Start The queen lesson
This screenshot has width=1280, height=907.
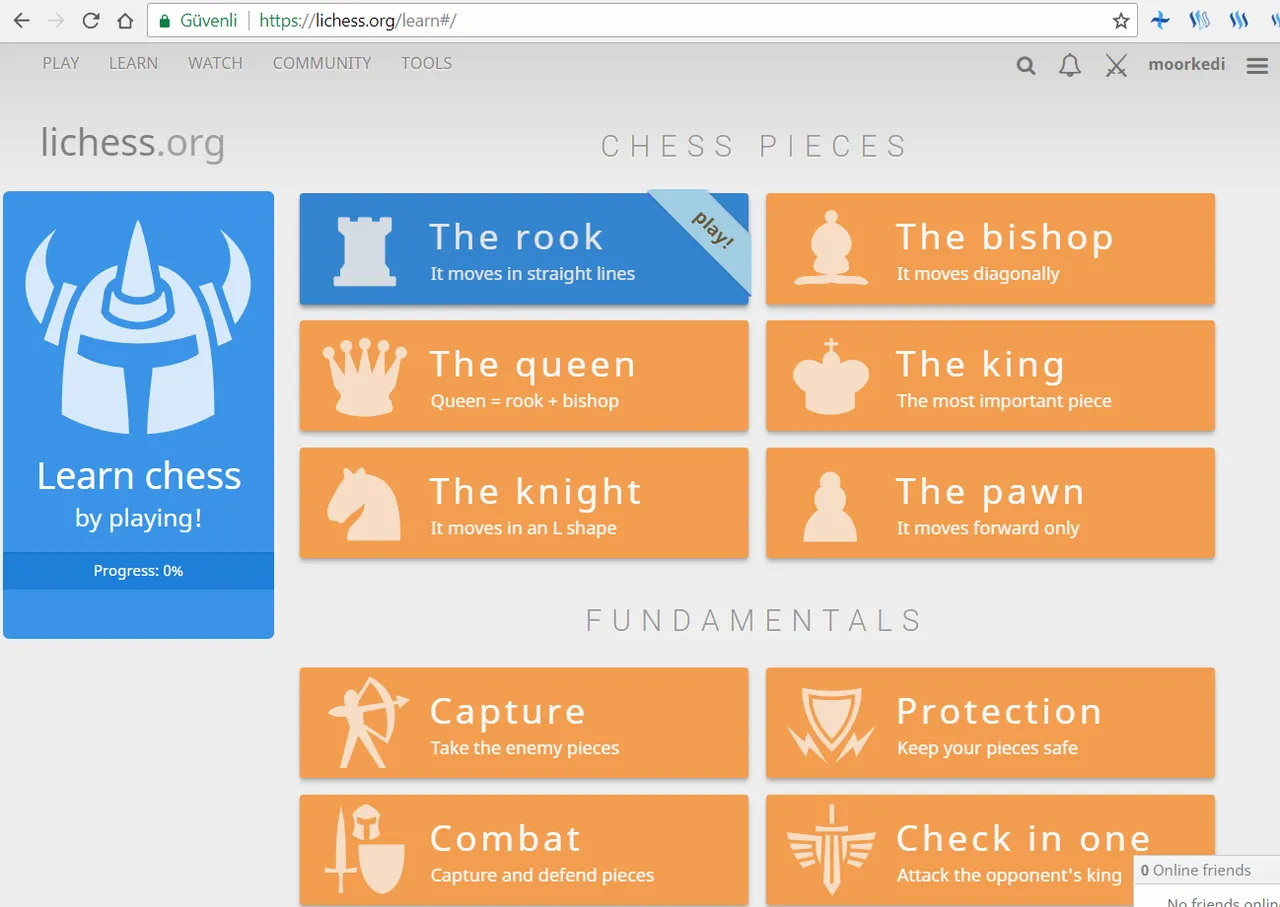(x=524, y=376)
